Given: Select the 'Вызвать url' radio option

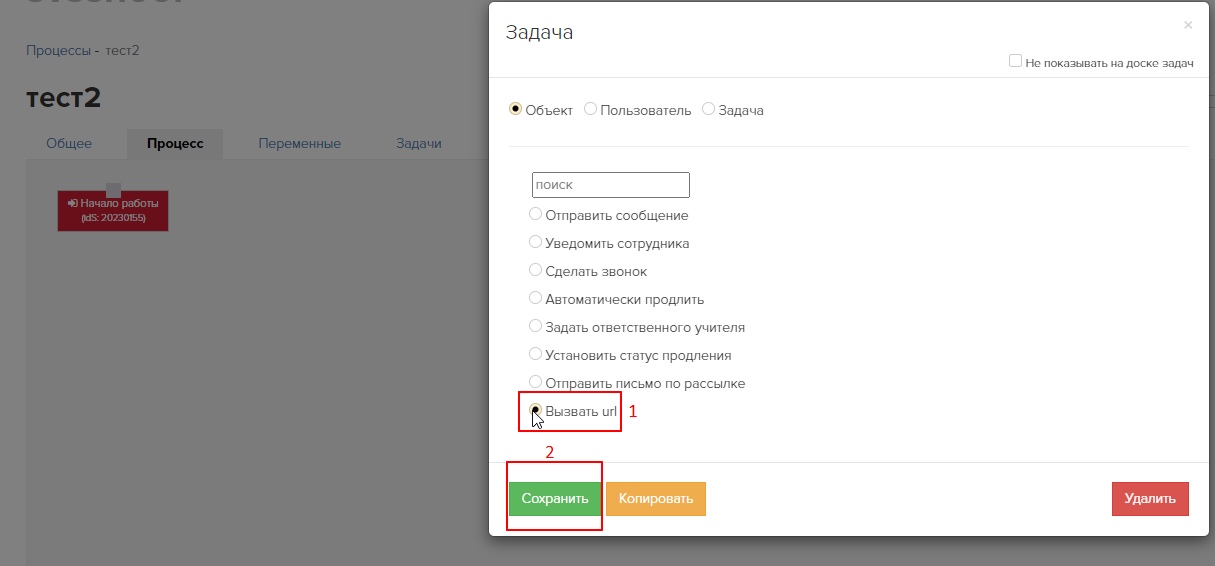Looking at the screenshot, I should coord(536,410).
